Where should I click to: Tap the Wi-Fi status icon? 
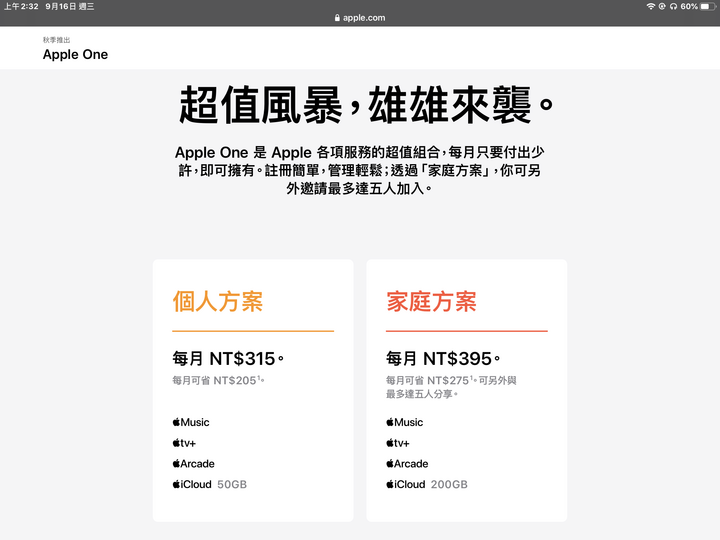pos(650,6)
